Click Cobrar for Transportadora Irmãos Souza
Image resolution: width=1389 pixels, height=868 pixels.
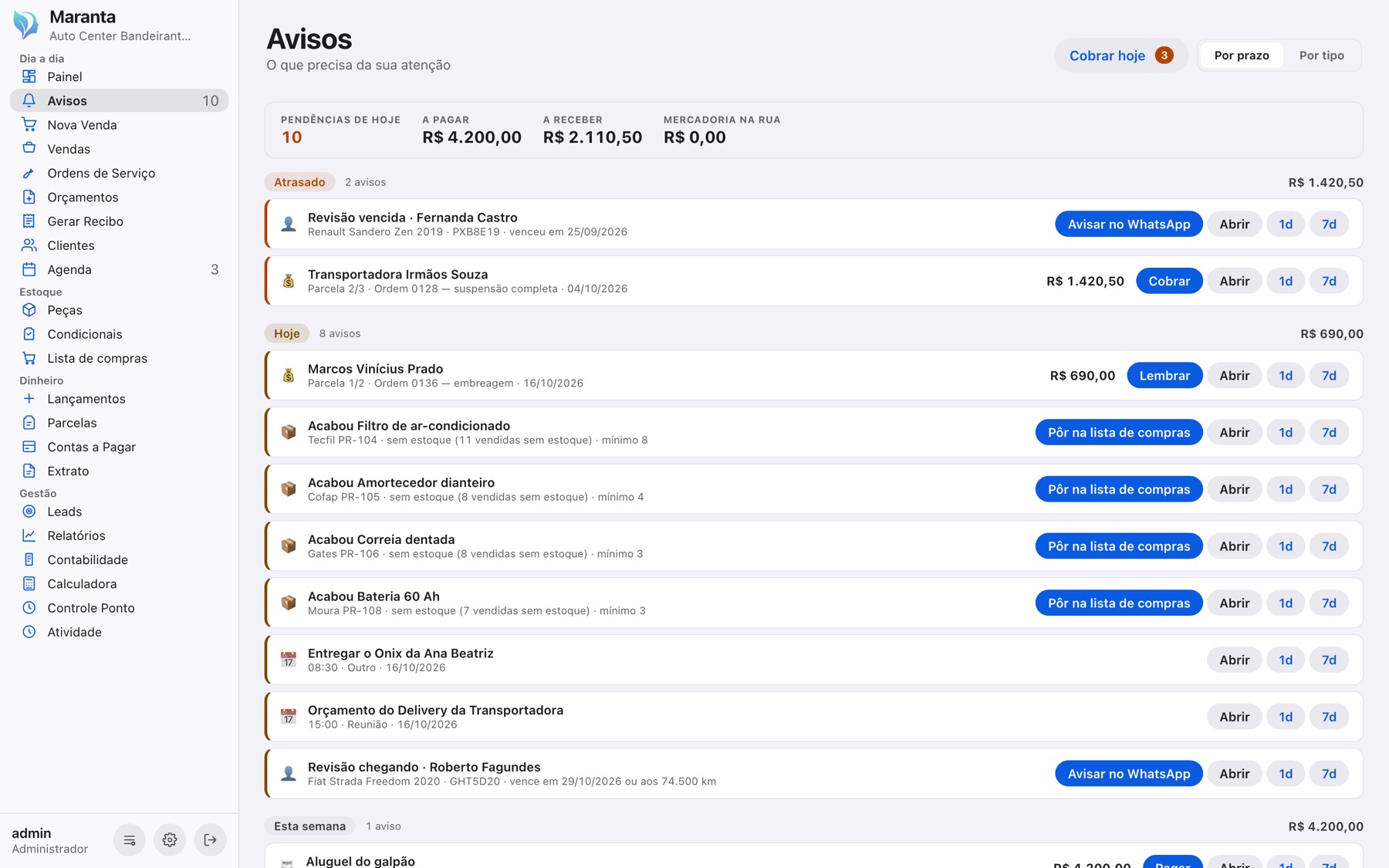pyautogui.click(x=1168, y=281)
